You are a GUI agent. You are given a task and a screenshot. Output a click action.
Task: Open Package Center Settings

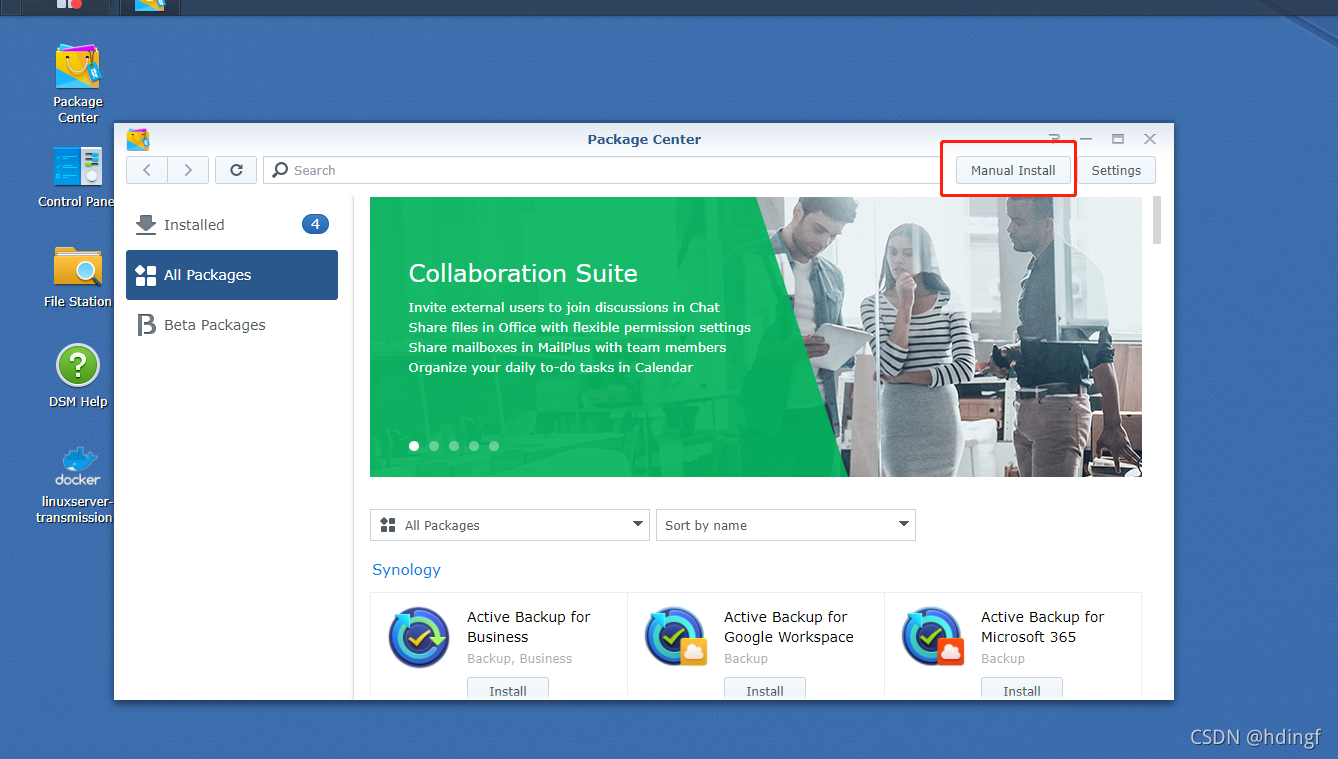pos(1116,170)
